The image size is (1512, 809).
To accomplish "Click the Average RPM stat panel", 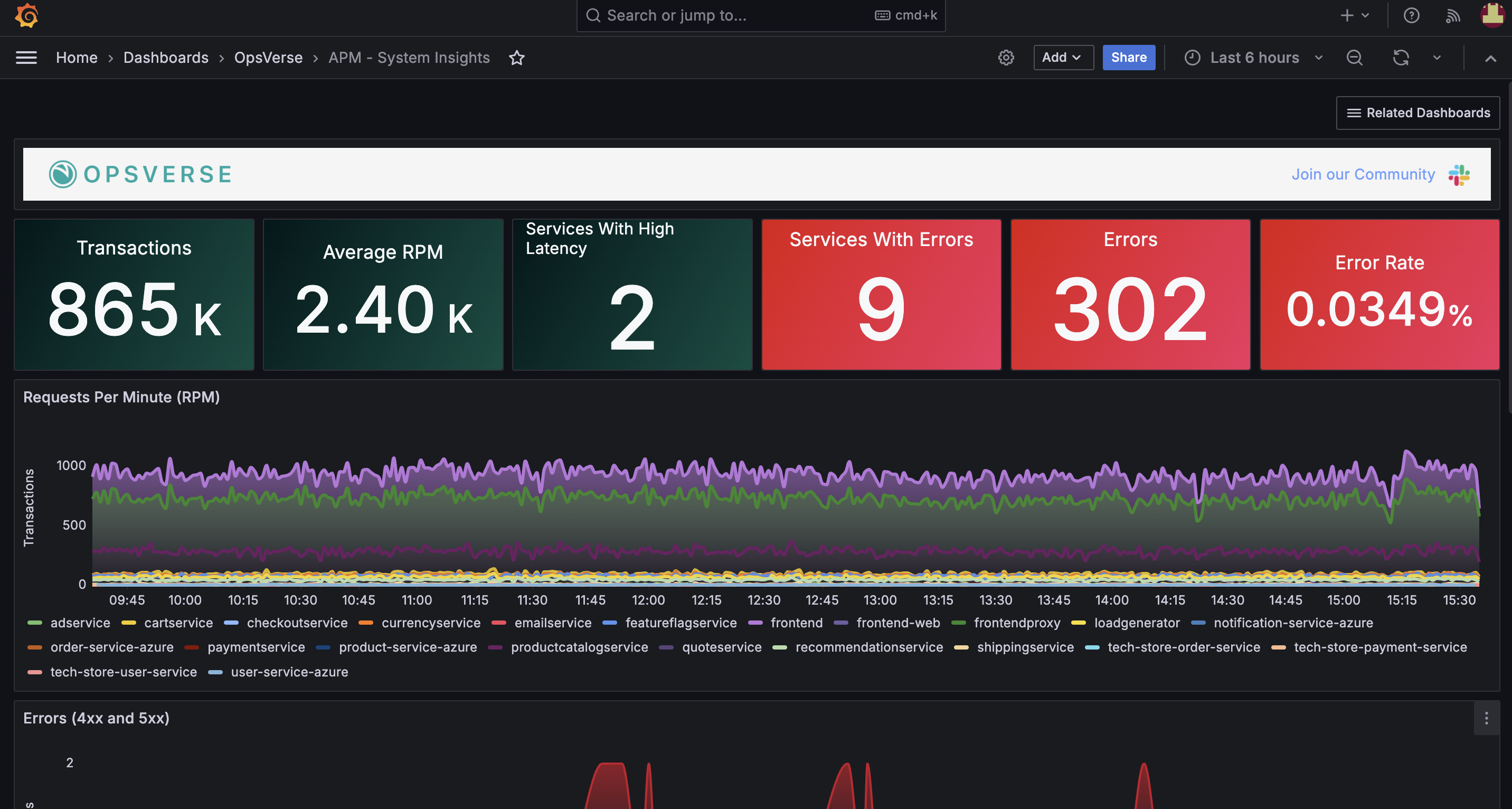I will 383,295.
